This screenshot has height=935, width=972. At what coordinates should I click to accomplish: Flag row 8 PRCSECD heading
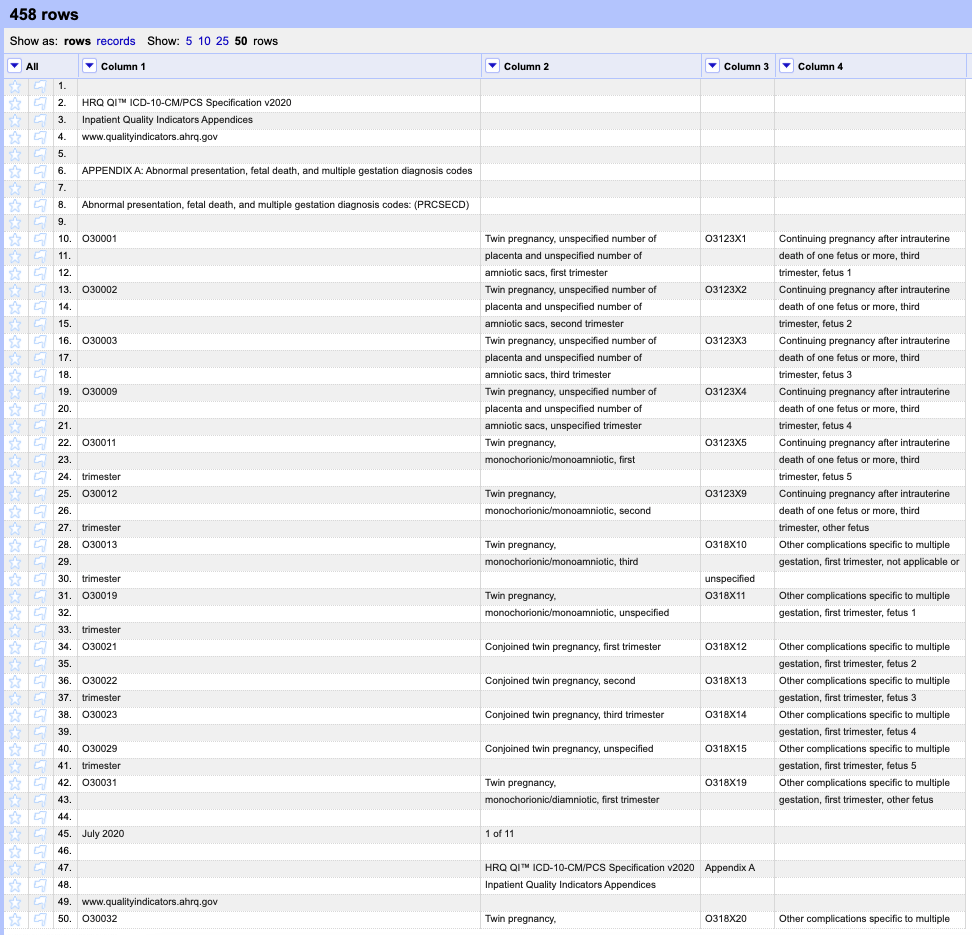(40, 205)
